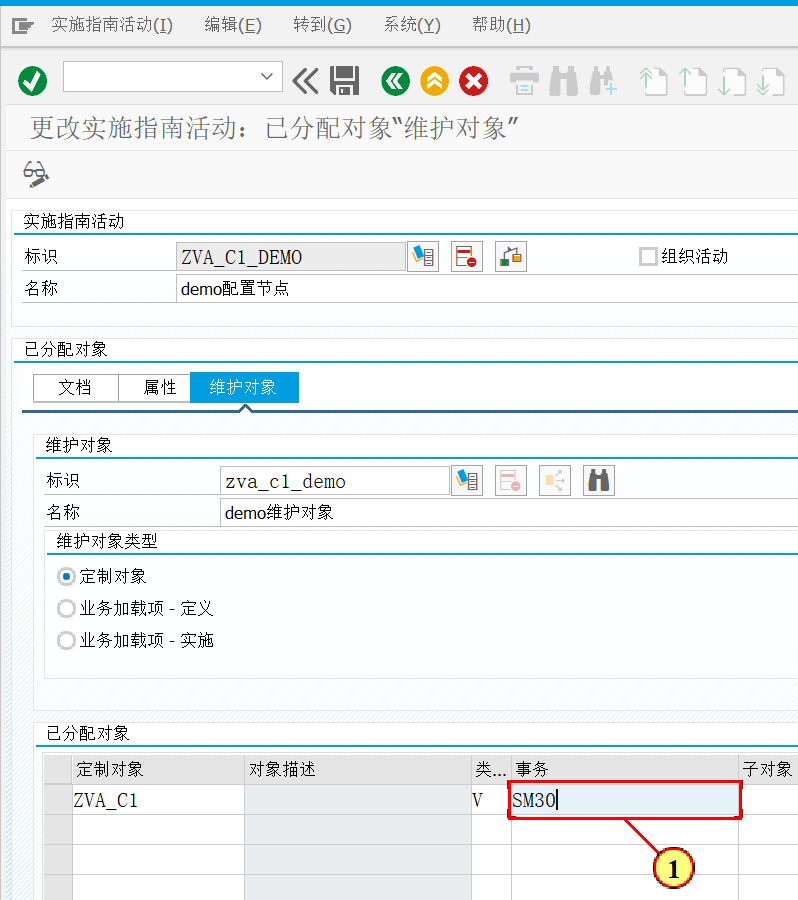Select the 业务加载项 - 定义 radio button

(67, 608)
